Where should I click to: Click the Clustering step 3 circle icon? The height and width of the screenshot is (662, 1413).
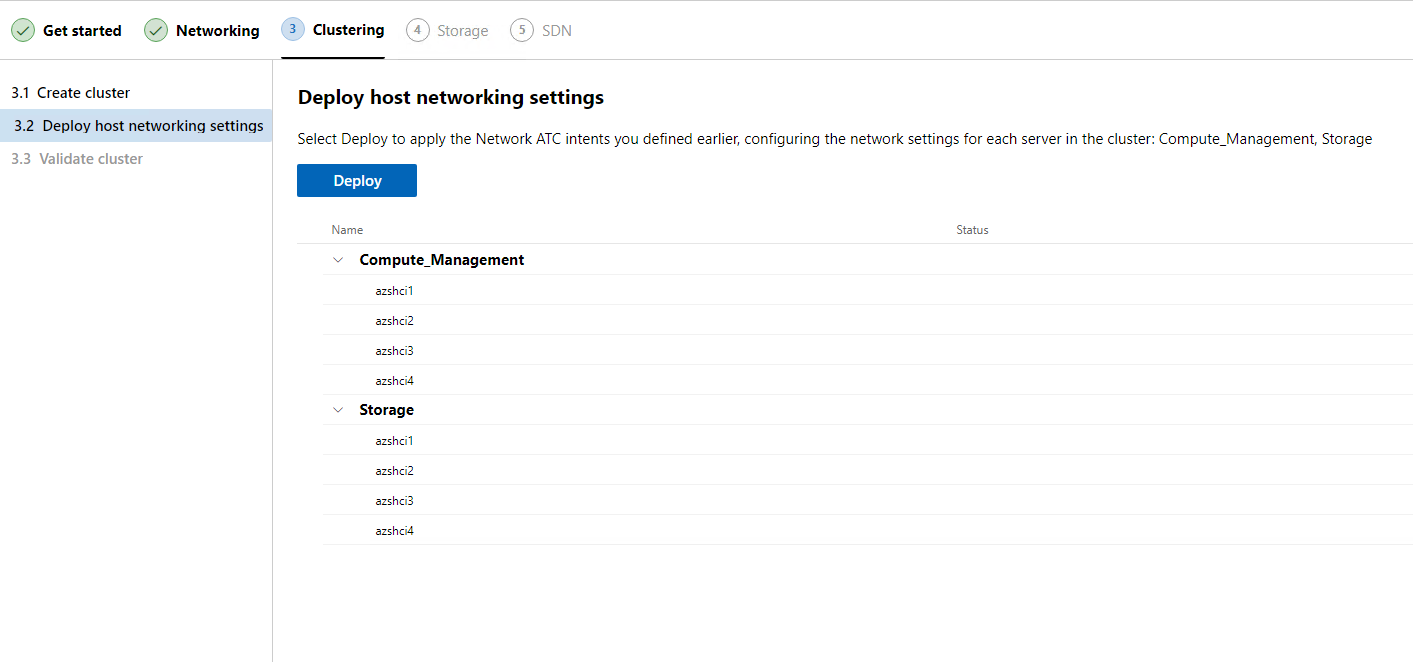(293, 30)
